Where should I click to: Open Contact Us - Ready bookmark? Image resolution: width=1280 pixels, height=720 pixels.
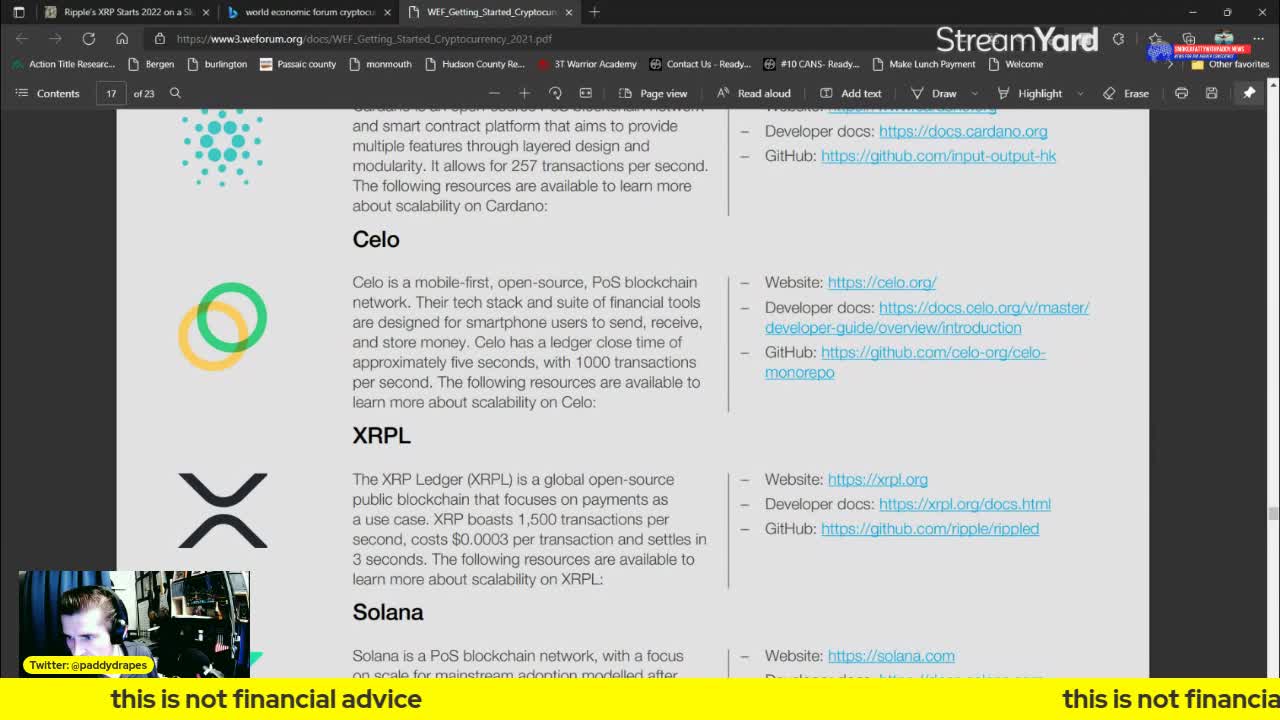tap(699, 64)
